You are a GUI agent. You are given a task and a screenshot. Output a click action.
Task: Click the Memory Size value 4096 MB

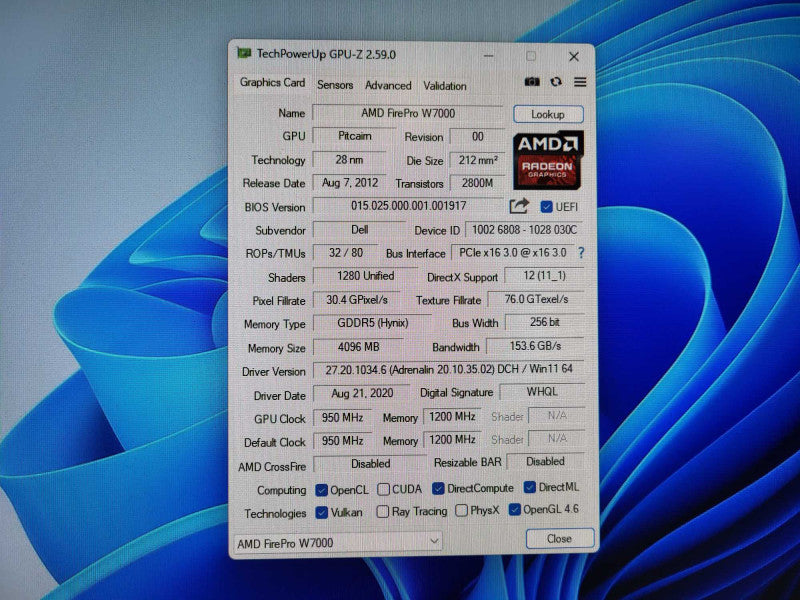(x=358, y=347)
